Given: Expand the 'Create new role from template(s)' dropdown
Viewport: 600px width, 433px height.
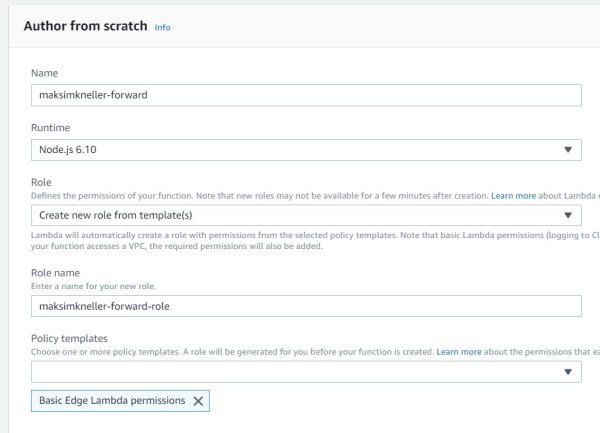Looking at the screenshot, I should pyautogui.click(x=300, y=215).
